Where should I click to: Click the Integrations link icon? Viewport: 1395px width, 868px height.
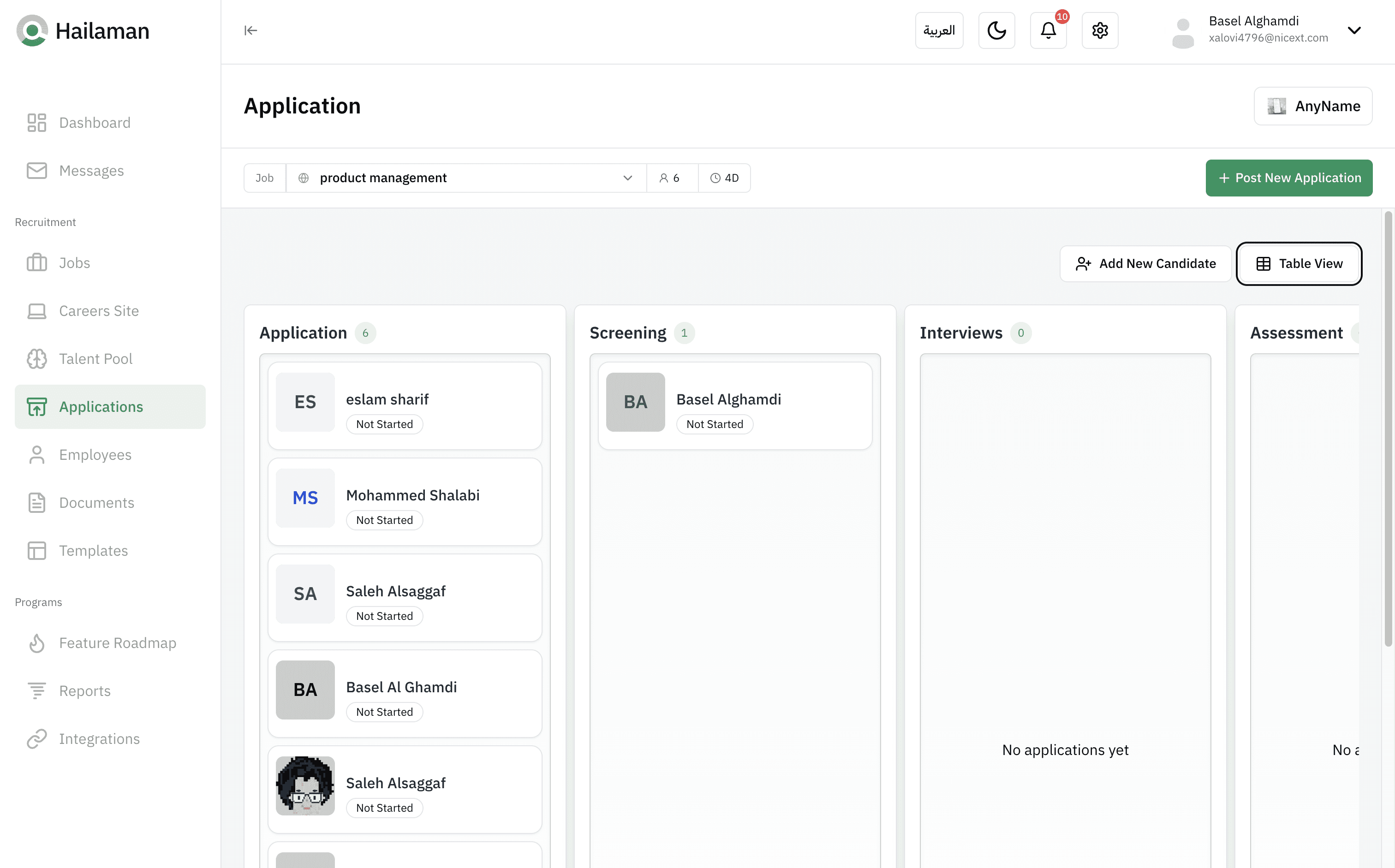37,739
